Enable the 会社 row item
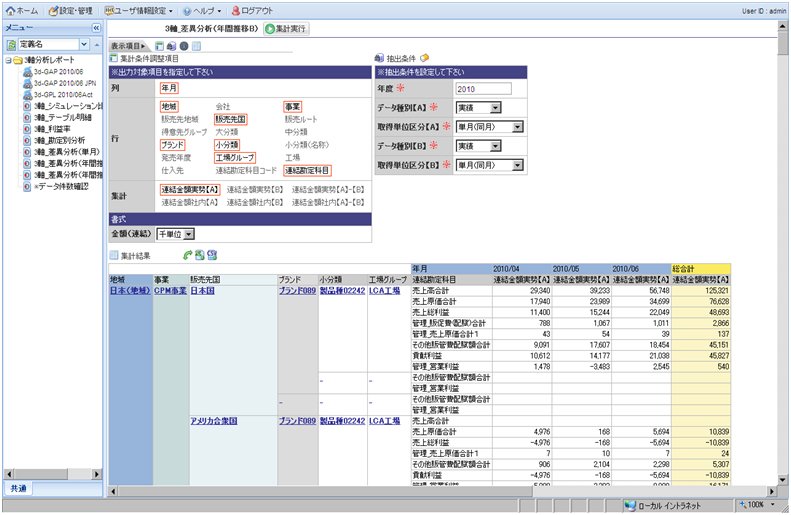 [223, 106]
